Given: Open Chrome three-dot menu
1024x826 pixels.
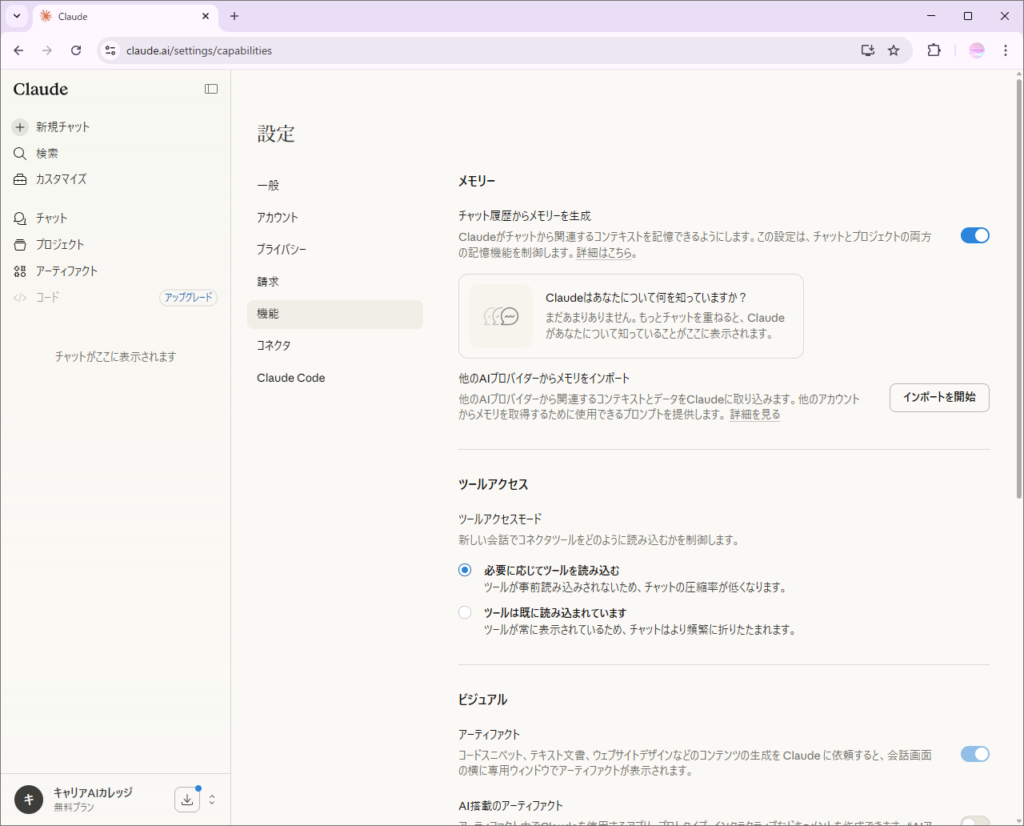Looking at the screenshot, I should pos(1005,50).
